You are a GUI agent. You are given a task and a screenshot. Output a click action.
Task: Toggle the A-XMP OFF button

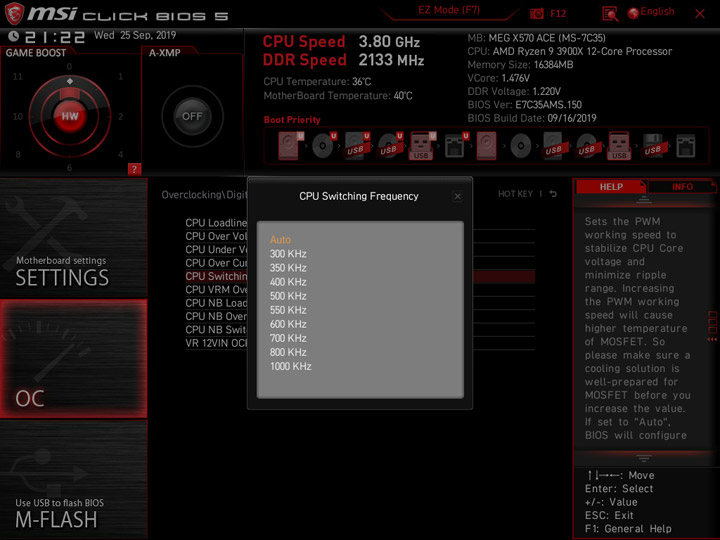click(192, 116)
